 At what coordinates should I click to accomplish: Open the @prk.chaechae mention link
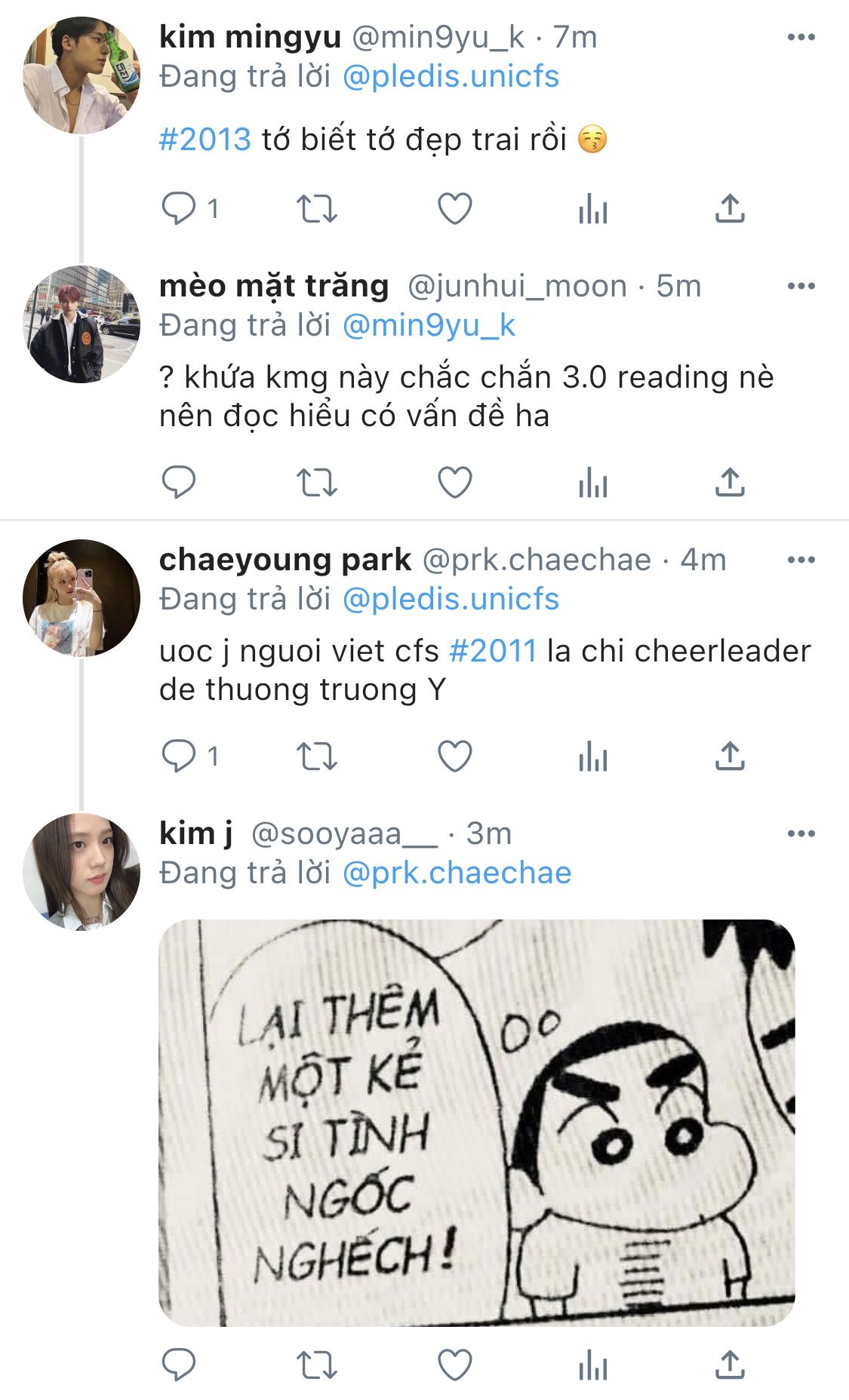[x=457, y=873]
